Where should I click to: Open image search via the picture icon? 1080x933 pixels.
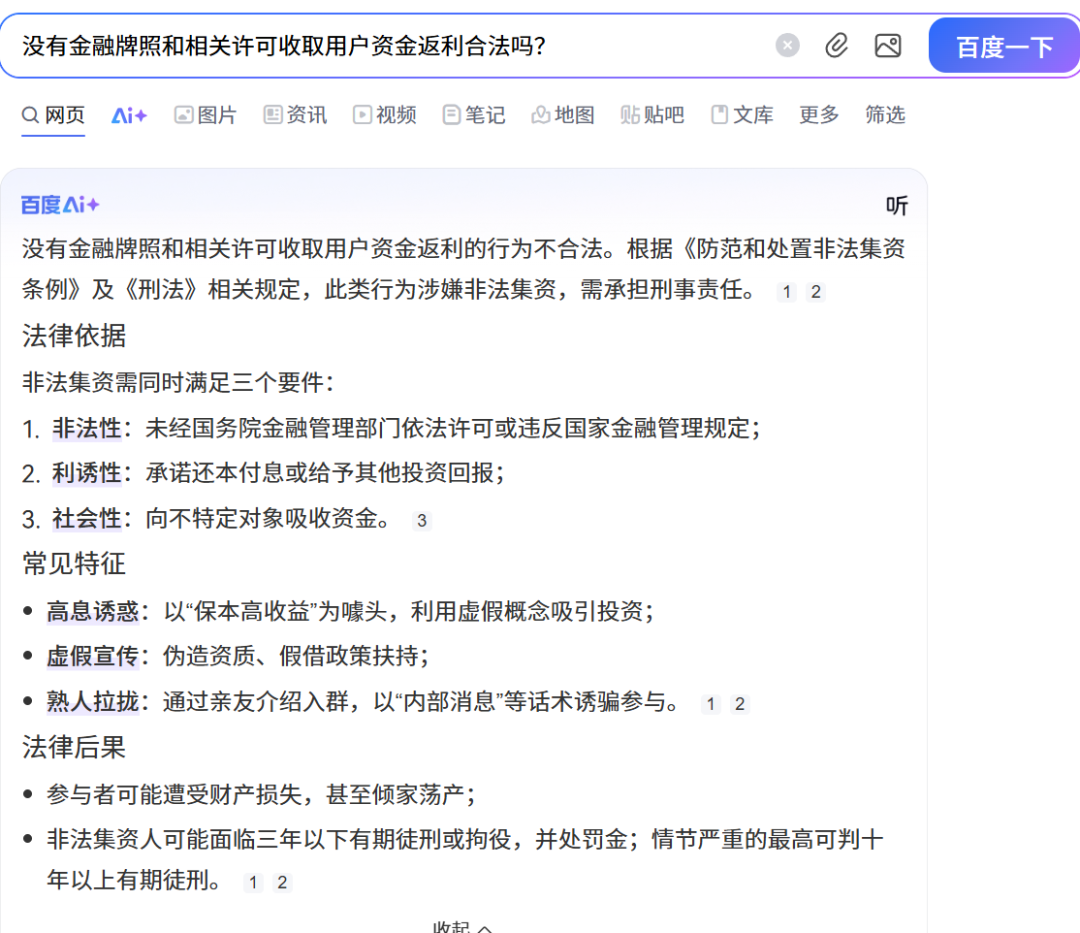click(x=887, y=46)
